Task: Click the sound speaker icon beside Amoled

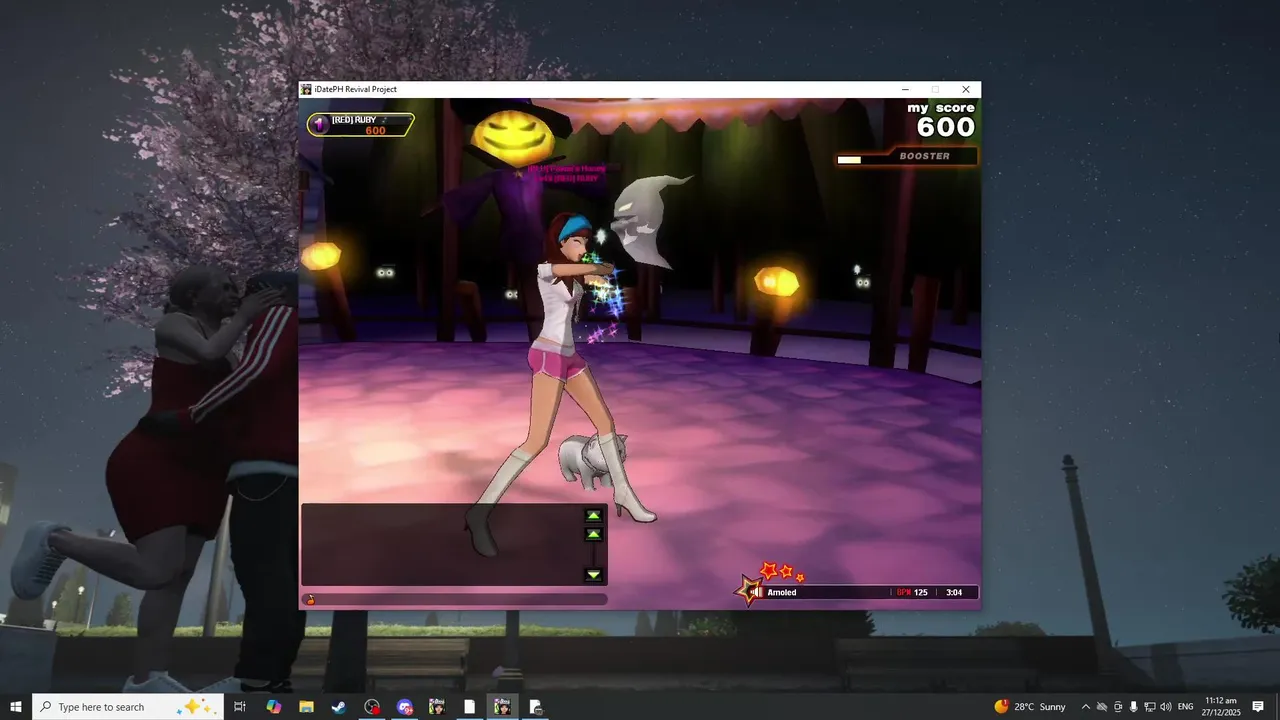Action: pos(757,592)
